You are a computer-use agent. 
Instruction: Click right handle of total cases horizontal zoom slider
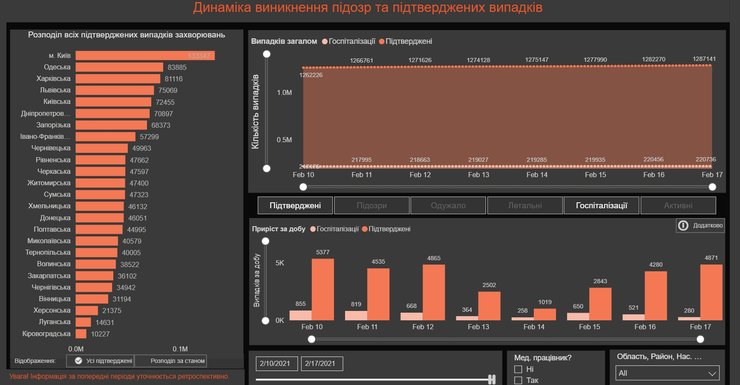[x=712, y=187]
